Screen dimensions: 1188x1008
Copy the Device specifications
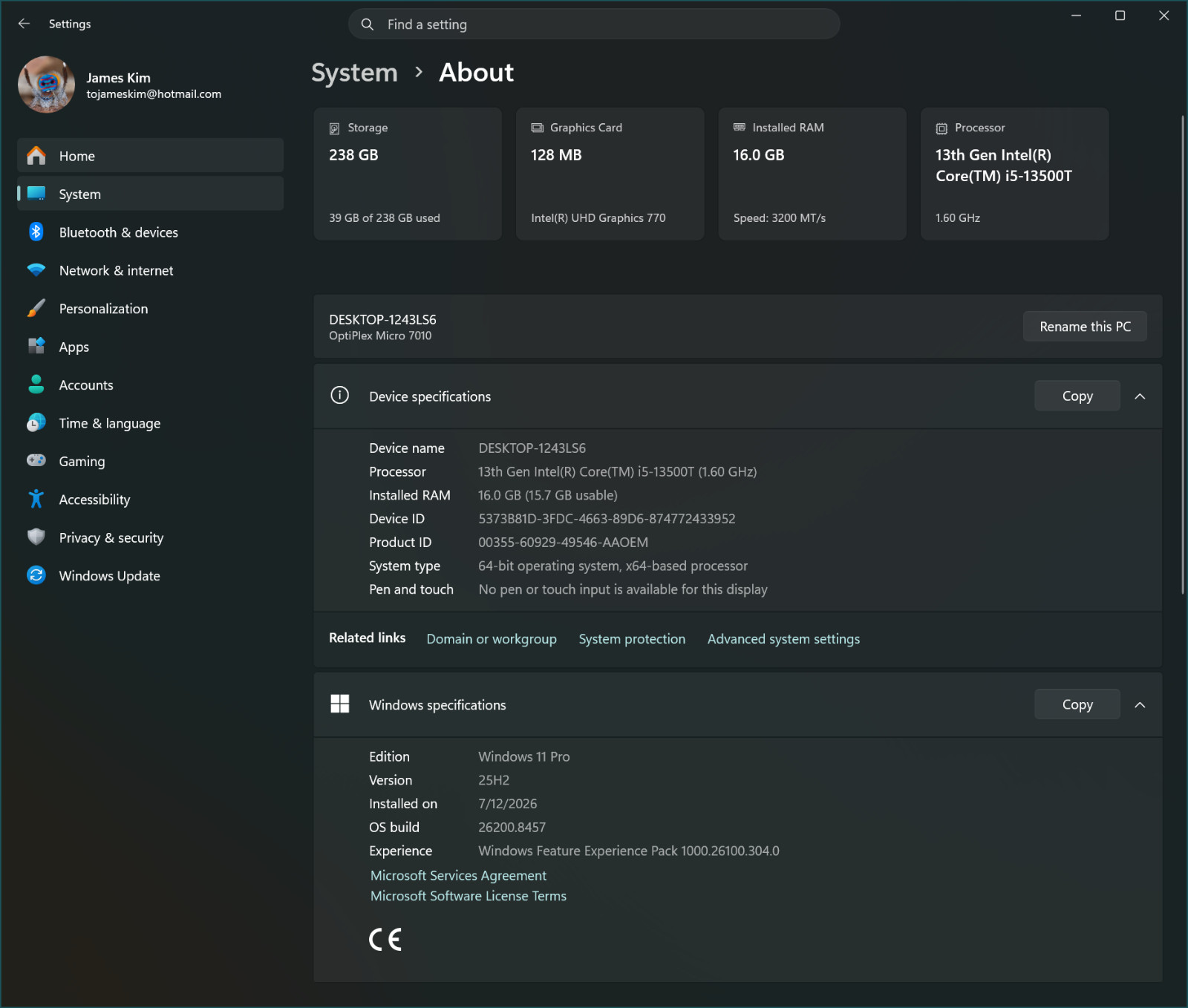[1077, 396]
